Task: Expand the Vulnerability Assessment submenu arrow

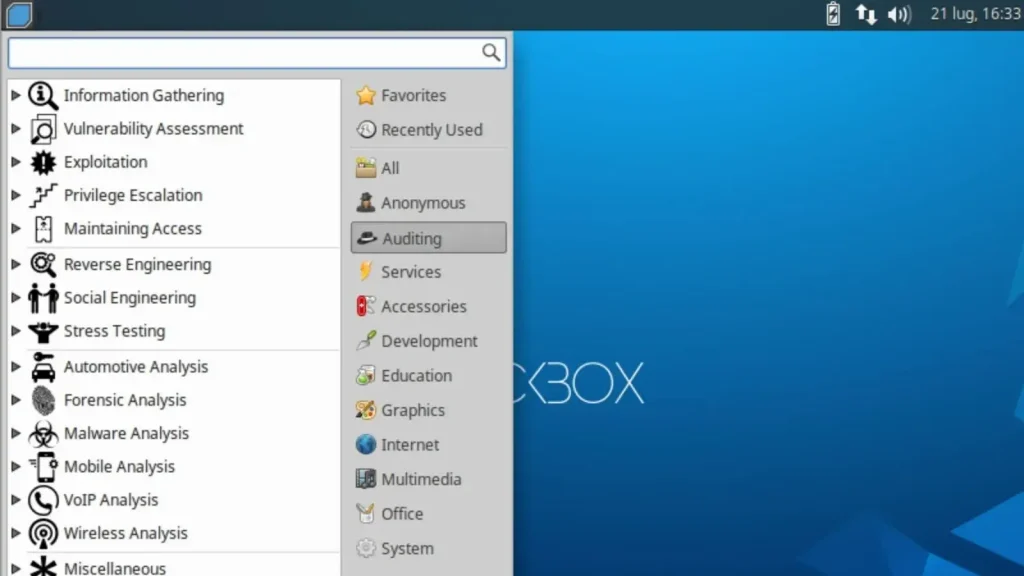Action: (x=16, y=129)
